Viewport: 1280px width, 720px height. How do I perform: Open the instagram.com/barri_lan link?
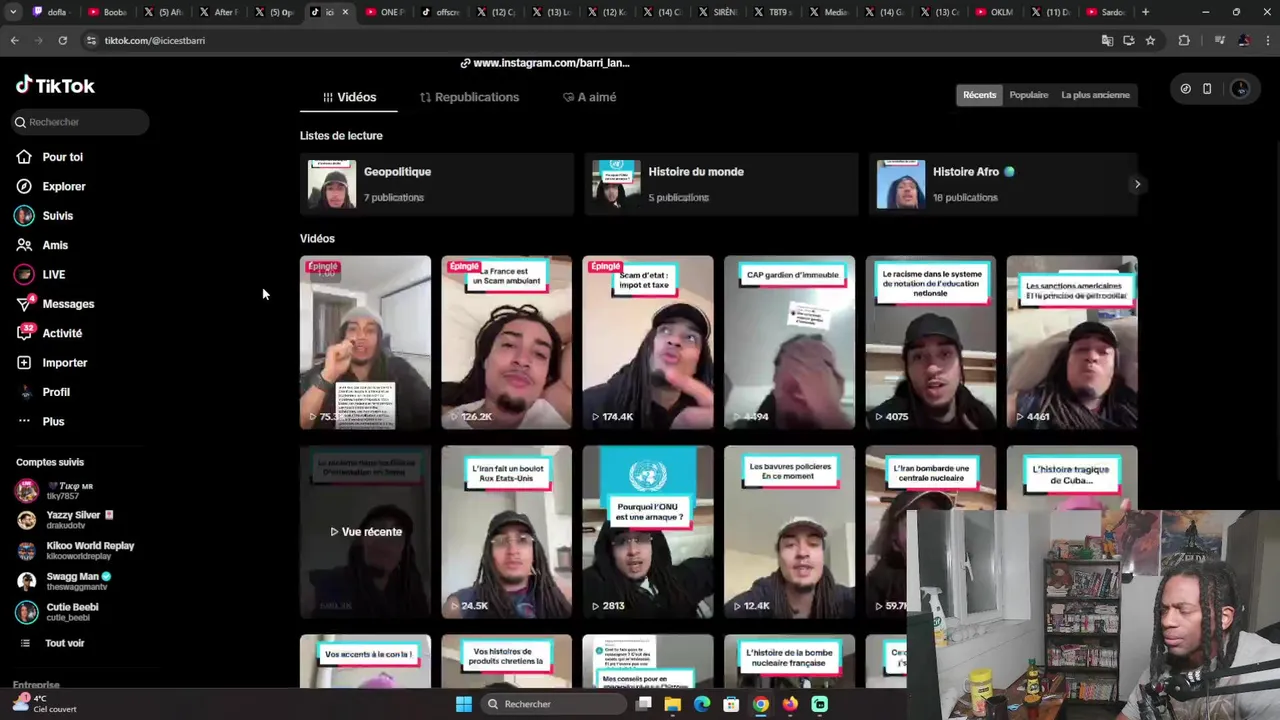545,63
